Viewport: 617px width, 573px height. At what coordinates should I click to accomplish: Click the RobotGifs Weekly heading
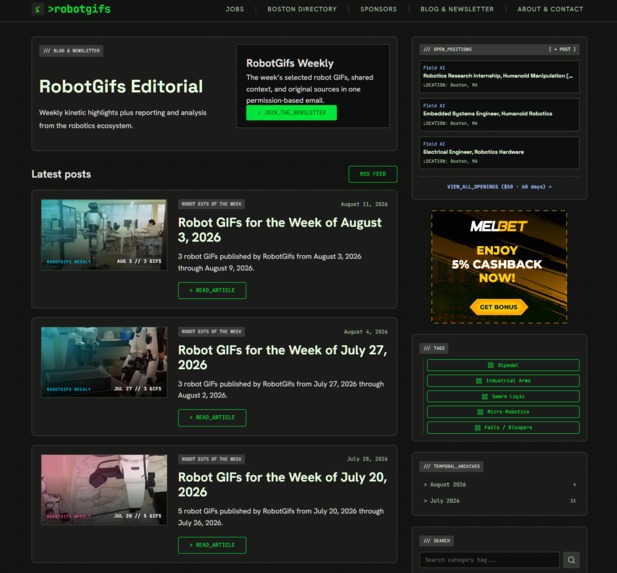click(x=290, y=63)
